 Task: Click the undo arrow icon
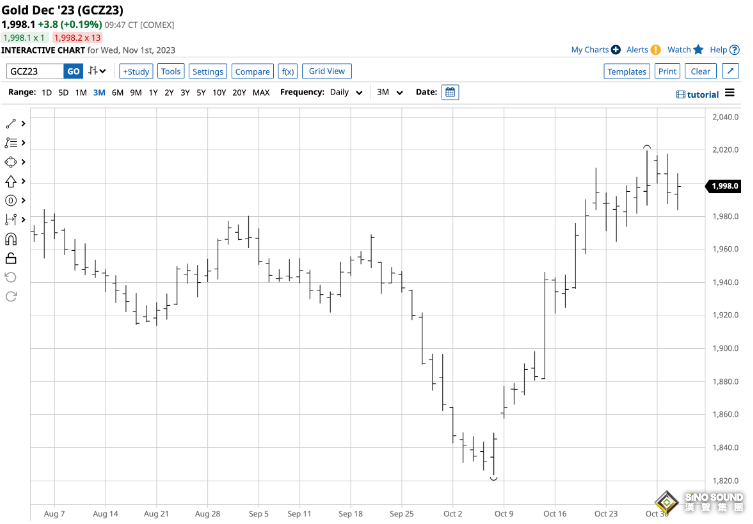coord(11,276)
